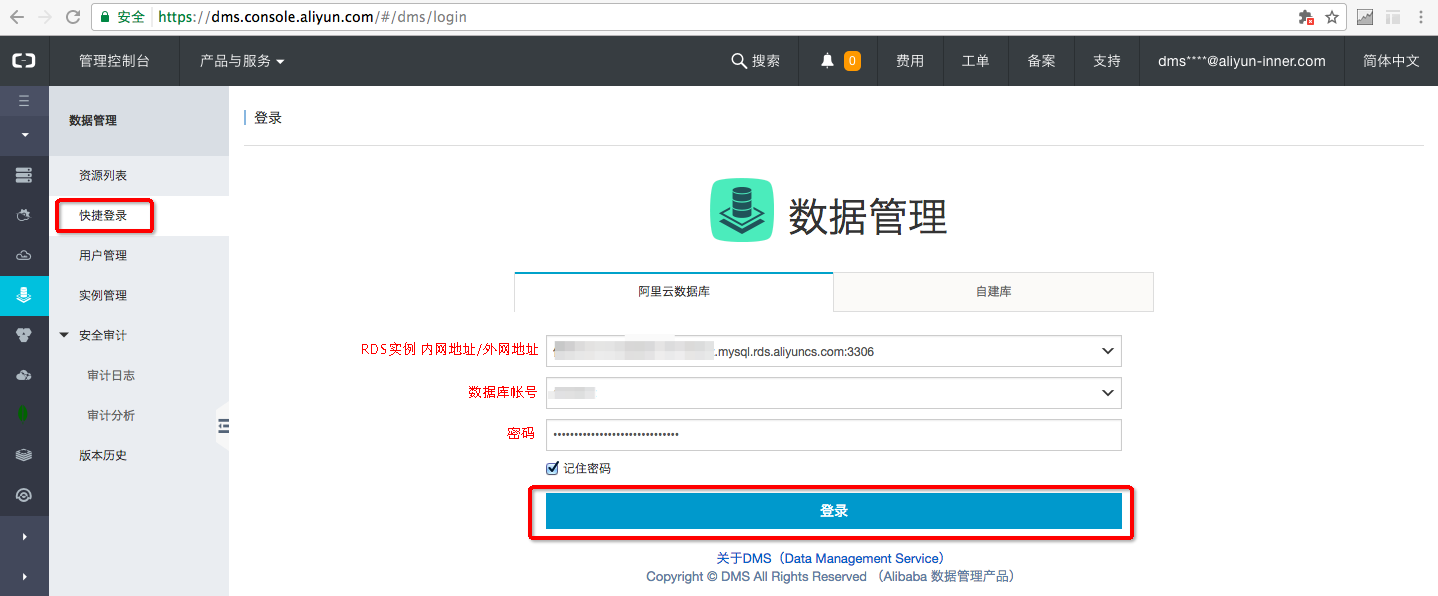Screen dimensions: 1438x596
Task: Open 审计分析 under 安全审计
Action: pos(111,415)
